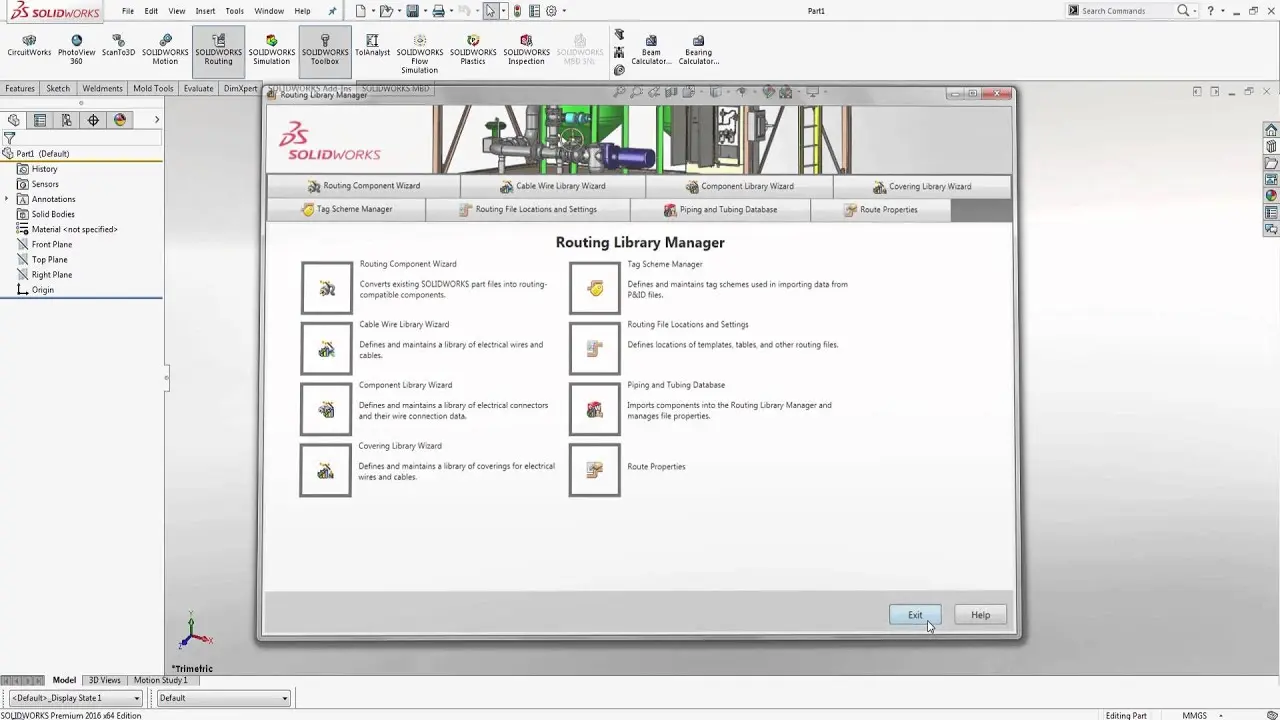1280x720 pixels.
Task: Toggle the SOLIDWORKS Toolbox add-in
Action: (324, 50)
